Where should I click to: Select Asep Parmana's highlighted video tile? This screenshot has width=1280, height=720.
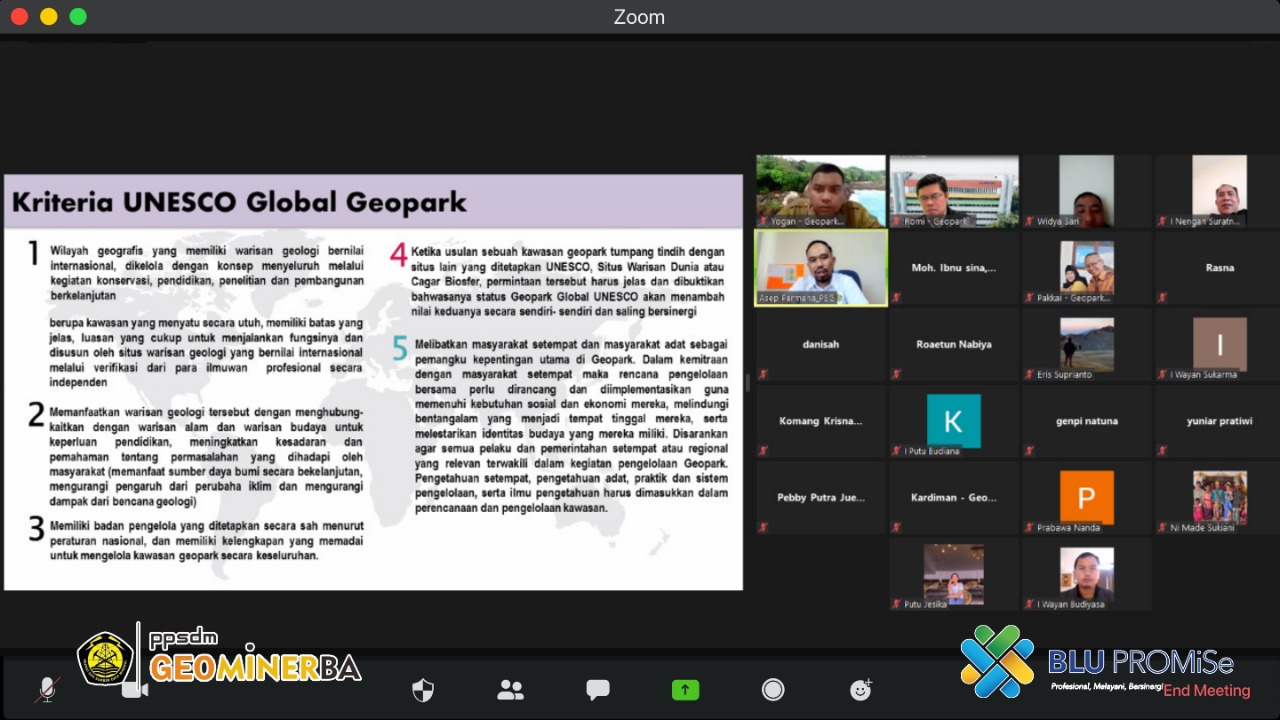820,268
